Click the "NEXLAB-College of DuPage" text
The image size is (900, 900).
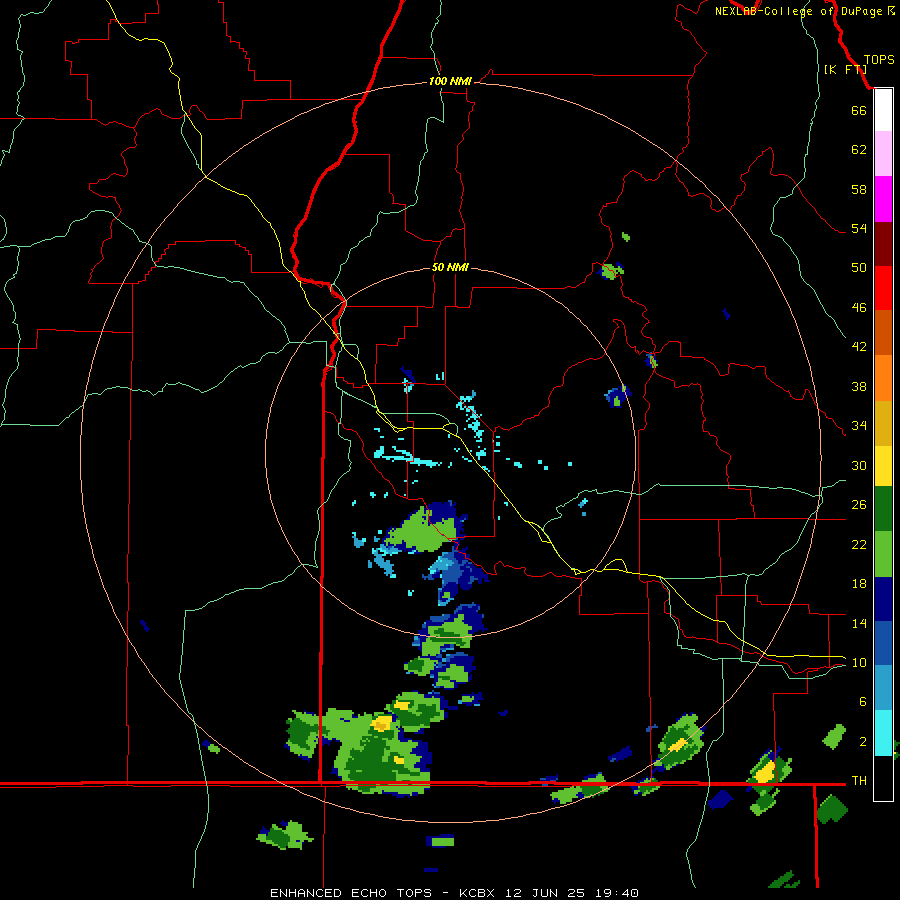tap(798, 11)
